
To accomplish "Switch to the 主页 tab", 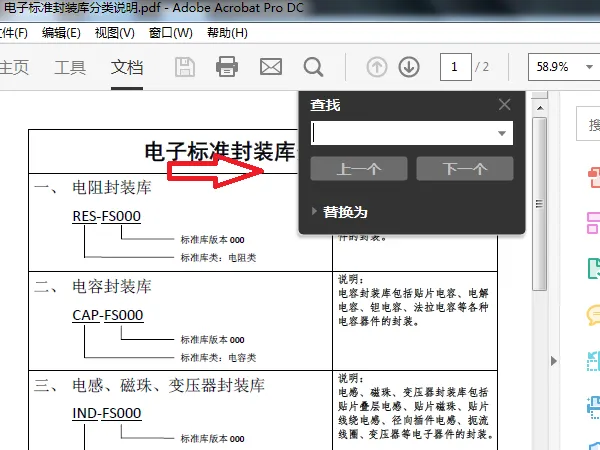I will click(14, 67).
